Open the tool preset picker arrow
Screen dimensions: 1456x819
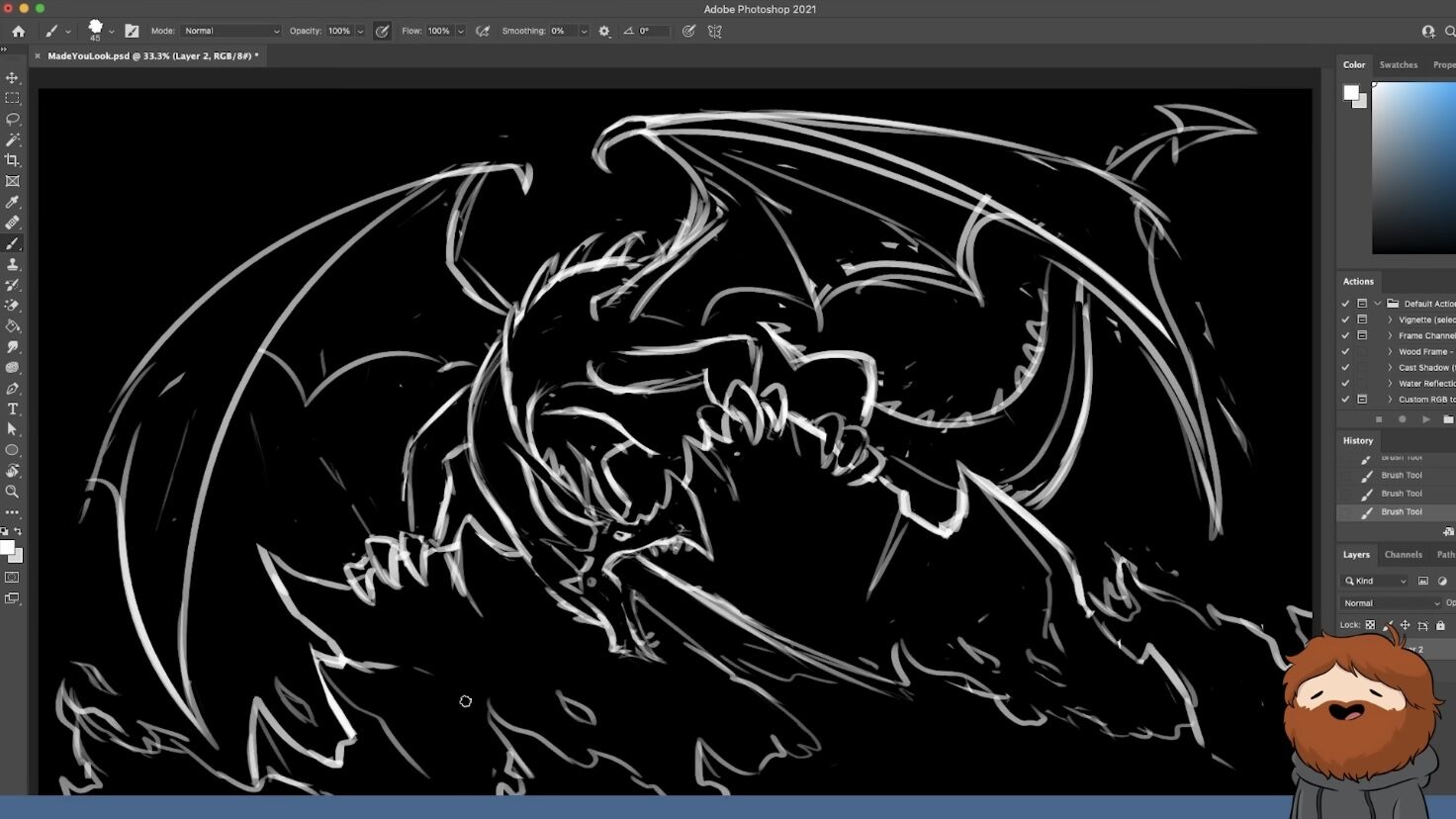pos(68,32)
